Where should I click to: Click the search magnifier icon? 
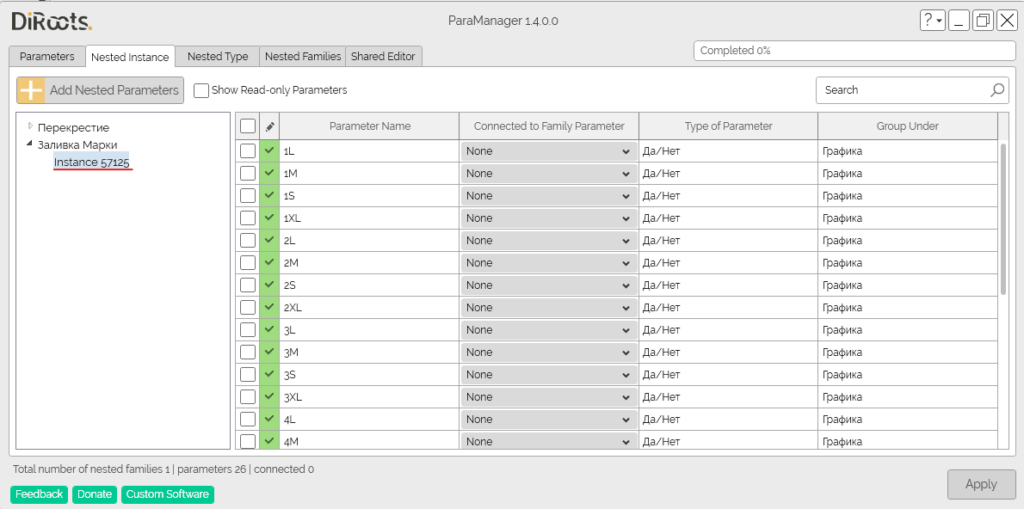tap(997, 90)
